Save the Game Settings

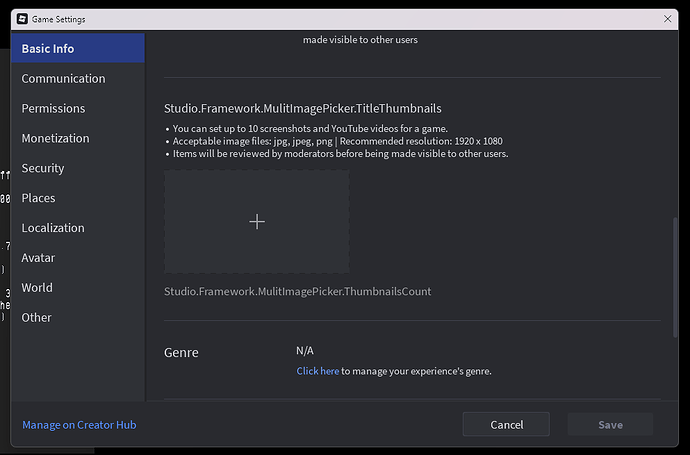click(x=610, y=424)
